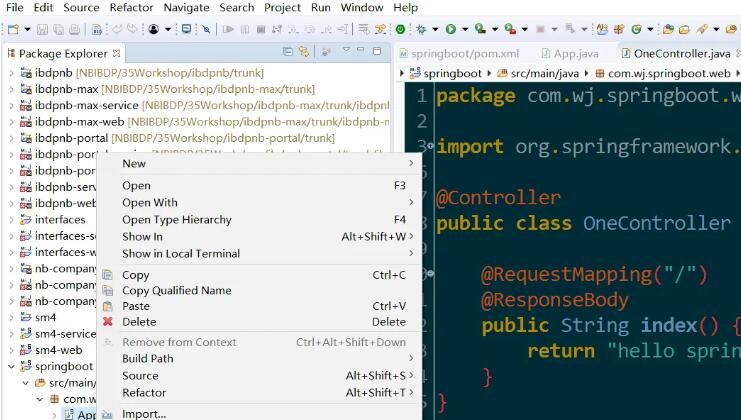Image resolution: width=741 pixels, height=420 pixels.
Task: Choose Delete in the context menu
Action: point(259,322)
